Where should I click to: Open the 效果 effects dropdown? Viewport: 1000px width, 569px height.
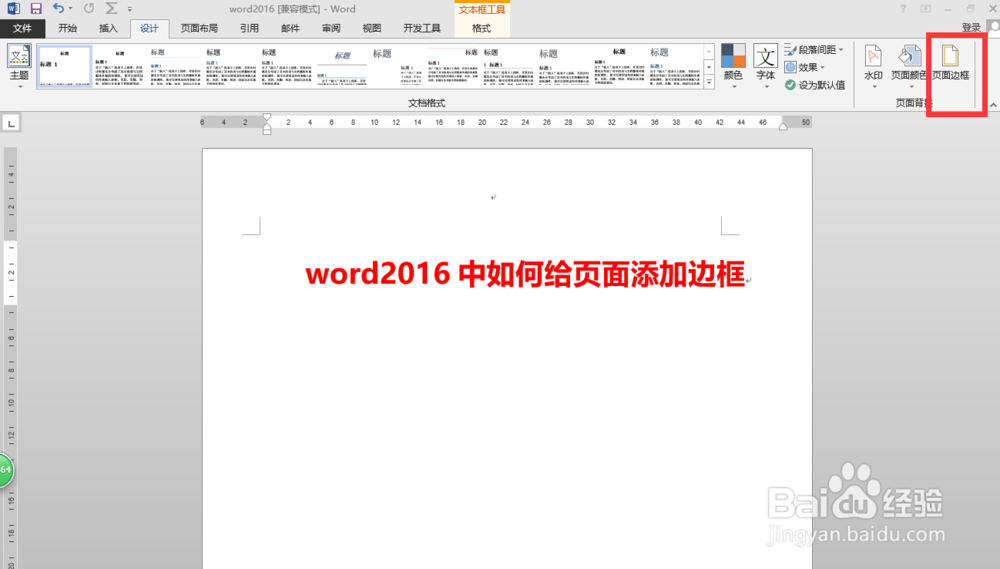(805, 67)
